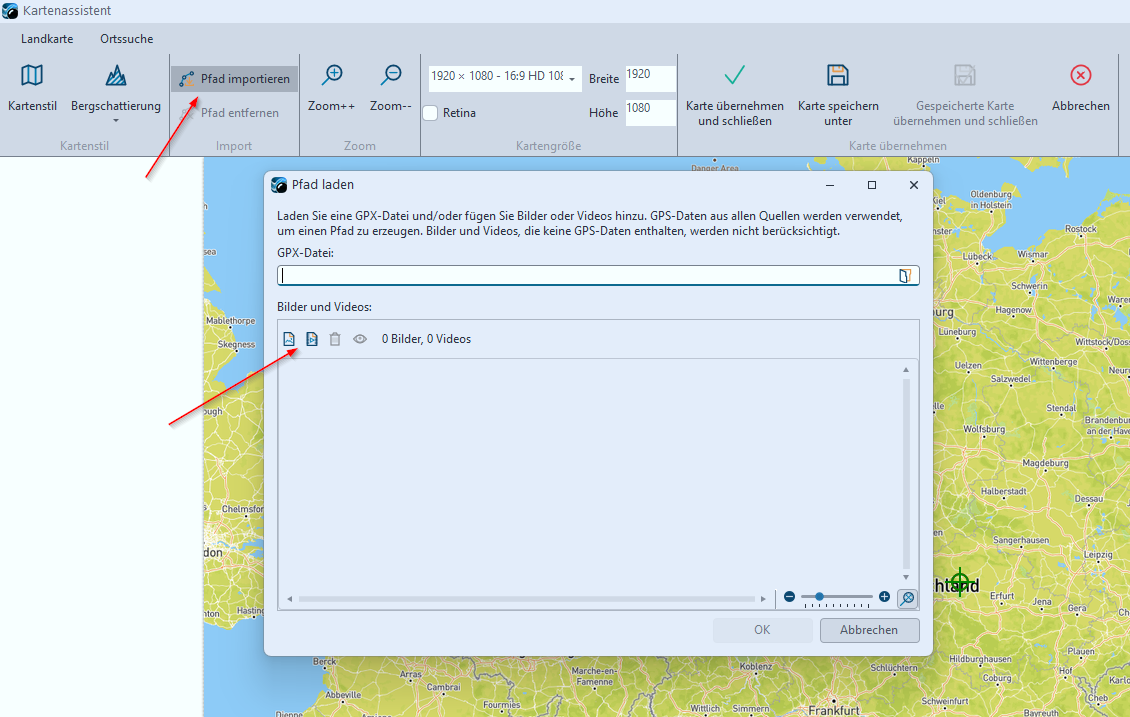Click the plus thumbnail zoom button
Image resolution: width=1130 pixels, height=717 pixels.
coord(884,597)
